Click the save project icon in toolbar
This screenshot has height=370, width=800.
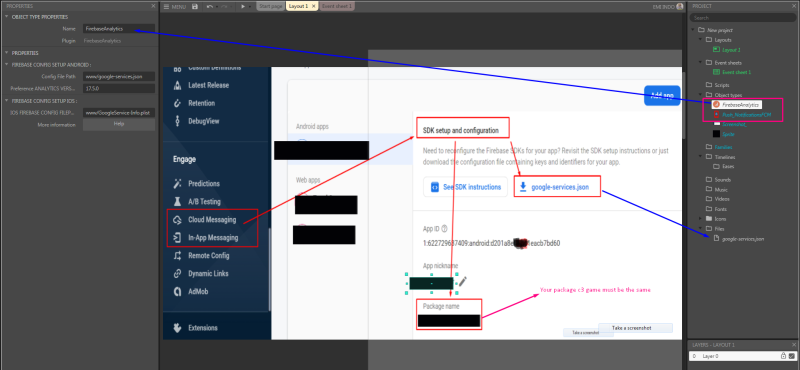(194, 7)
